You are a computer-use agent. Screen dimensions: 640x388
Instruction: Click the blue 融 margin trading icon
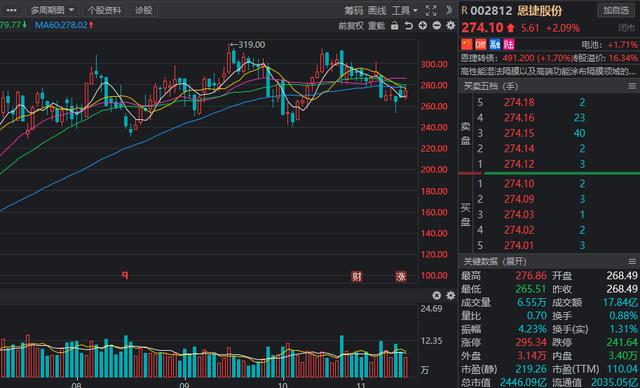[x=495, y=44]
